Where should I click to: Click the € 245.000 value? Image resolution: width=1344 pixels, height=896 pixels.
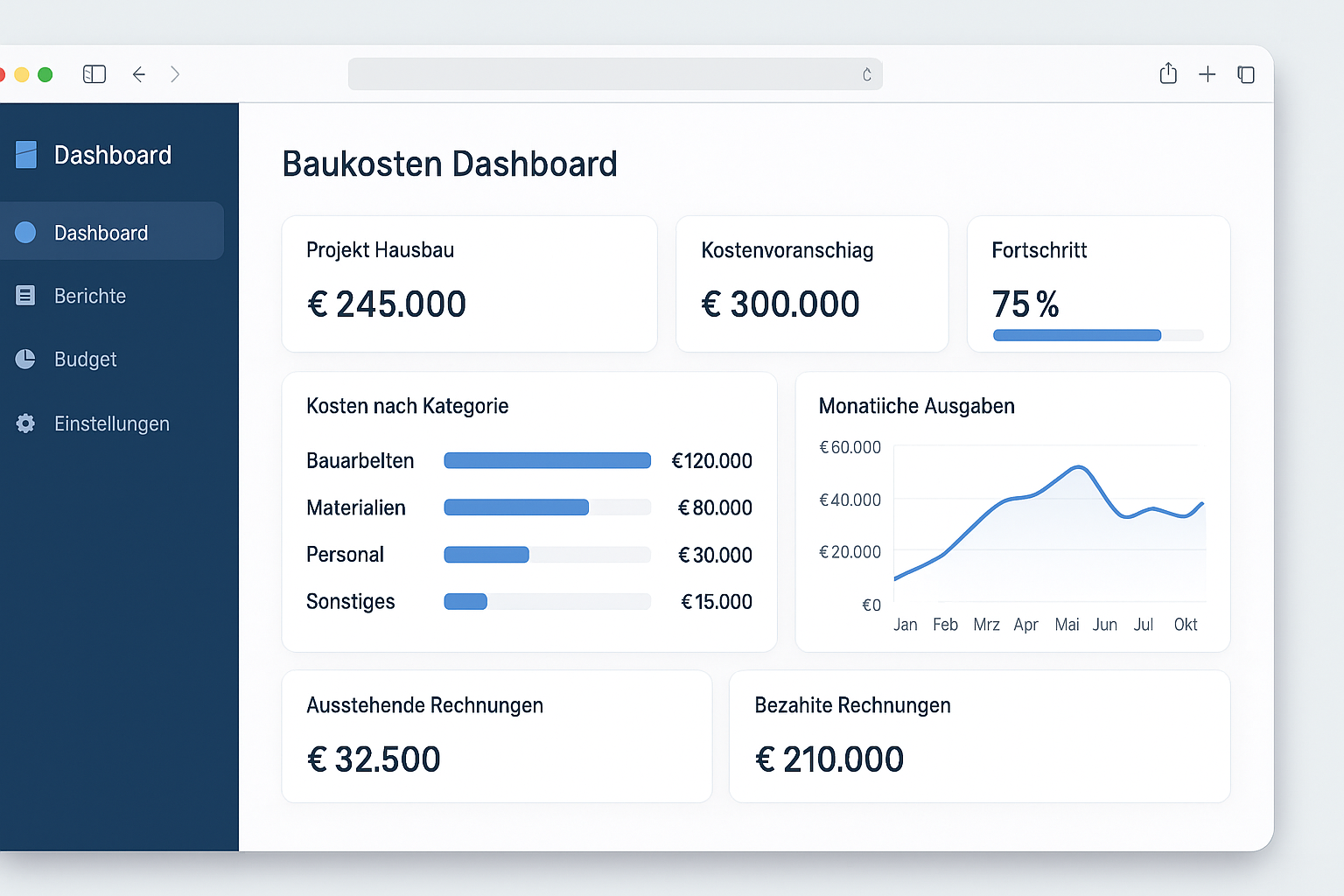pos(386,304)
